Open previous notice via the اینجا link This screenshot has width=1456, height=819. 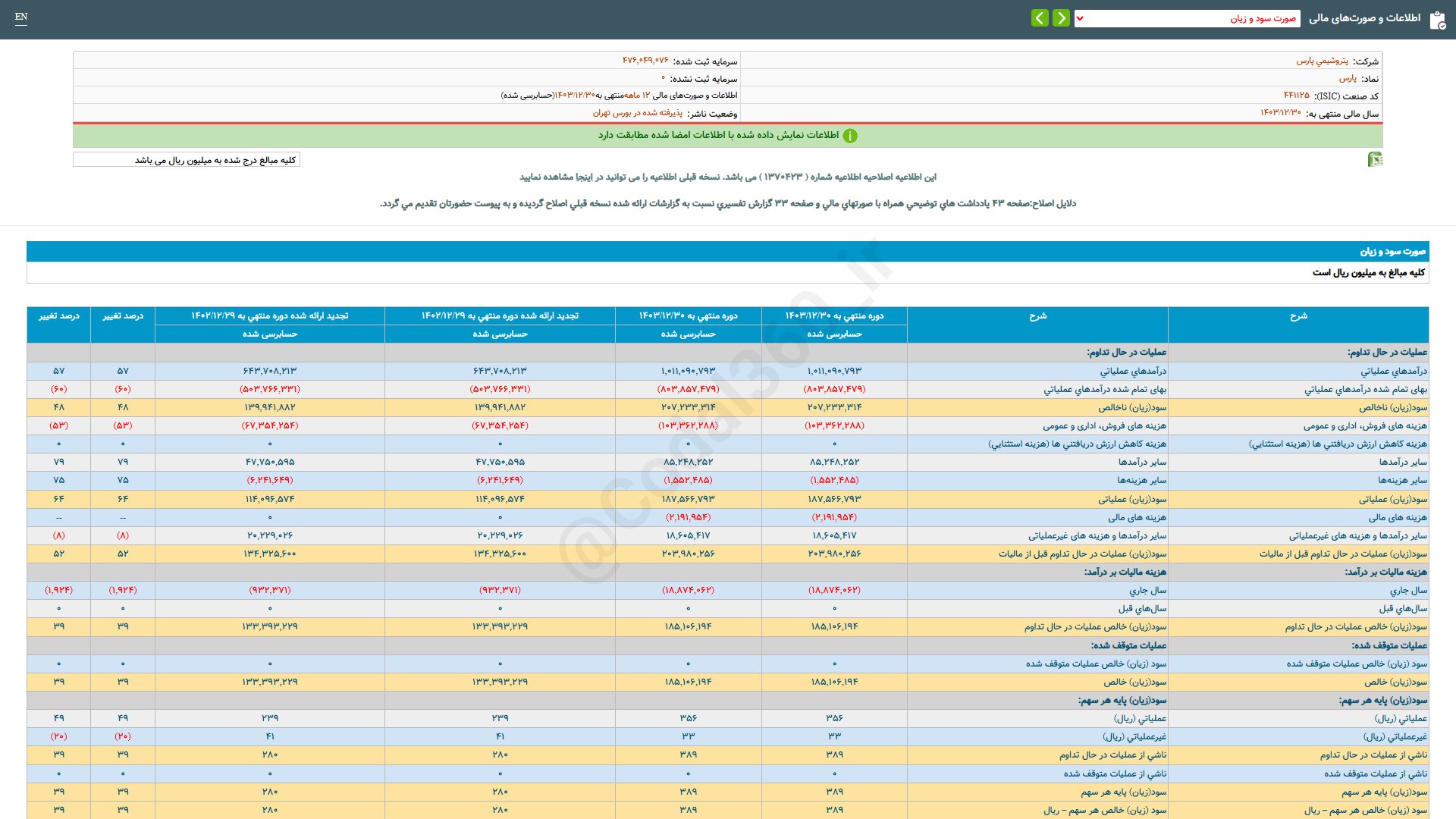pos(585,177)
